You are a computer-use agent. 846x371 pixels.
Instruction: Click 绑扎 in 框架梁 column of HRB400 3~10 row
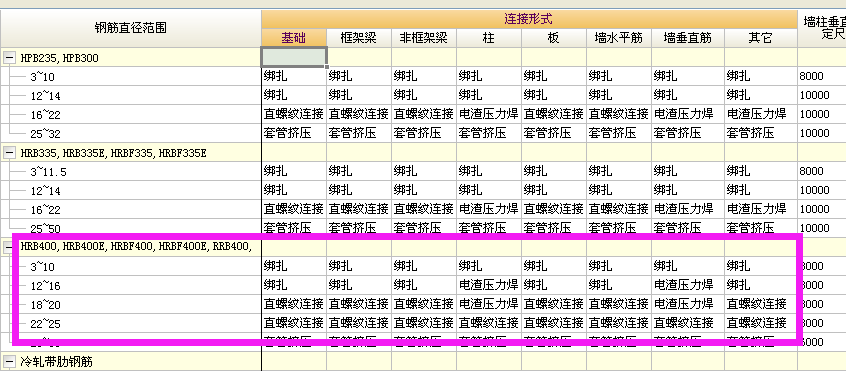point(340,265)
